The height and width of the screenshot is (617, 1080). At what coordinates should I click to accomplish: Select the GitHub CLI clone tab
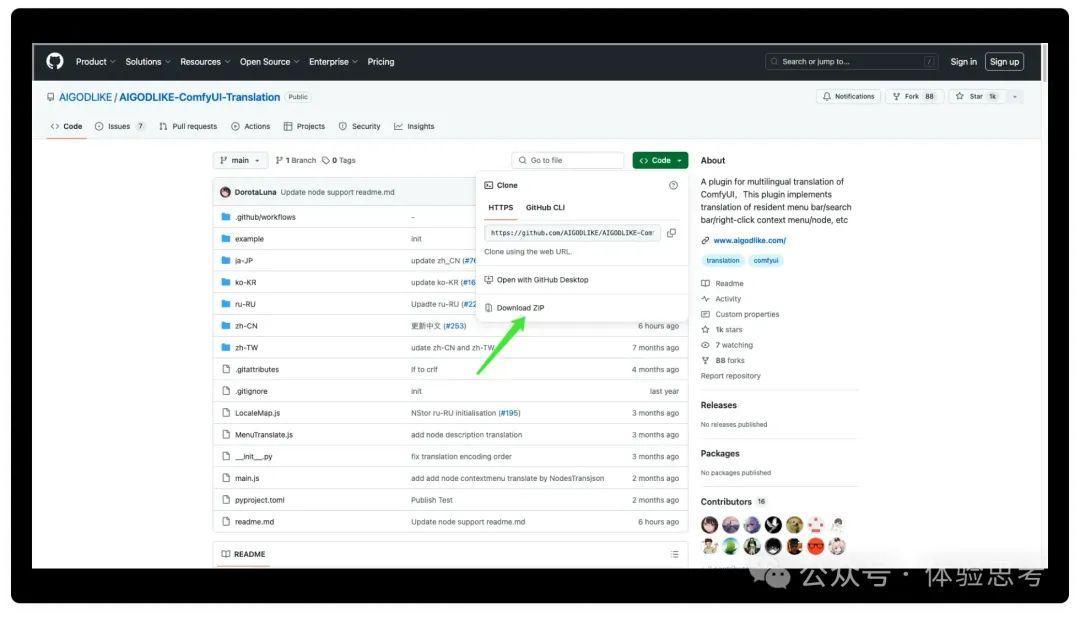[545, 207]
